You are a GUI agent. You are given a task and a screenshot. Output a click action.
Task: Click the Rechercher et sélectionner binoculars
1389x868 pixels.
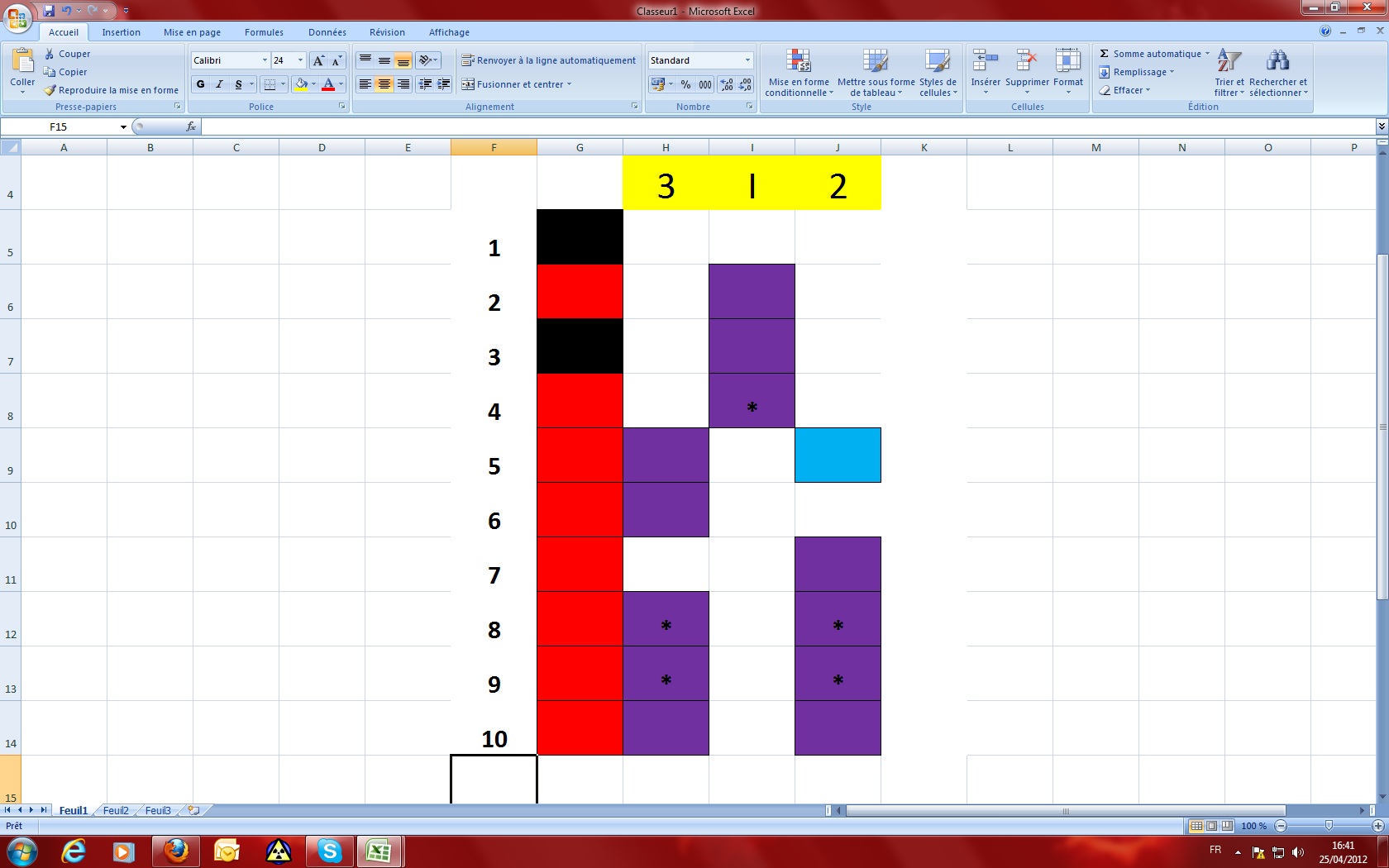1277,63
